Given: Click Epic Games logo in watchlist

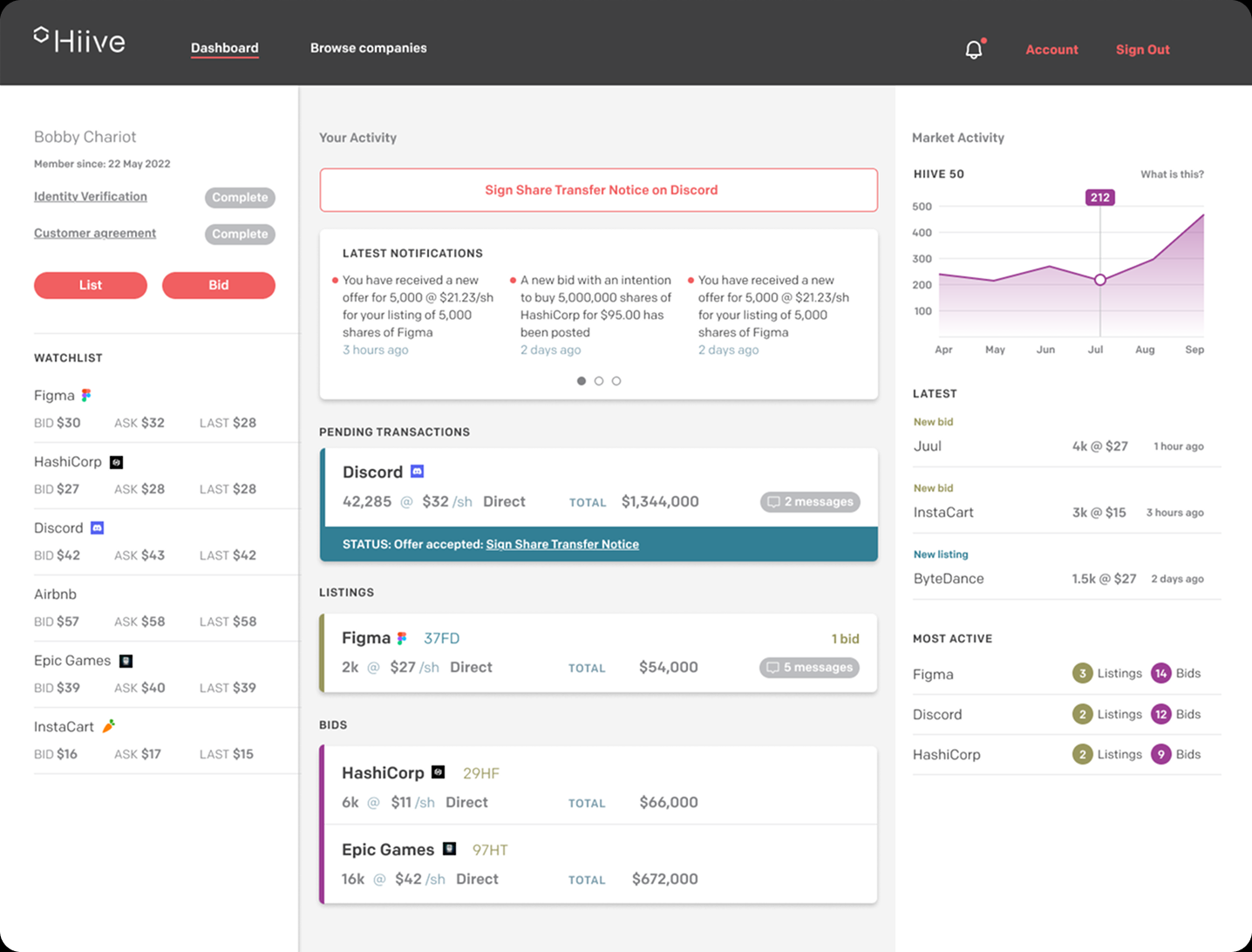Looking at the screenshot, I should point(126,661).
